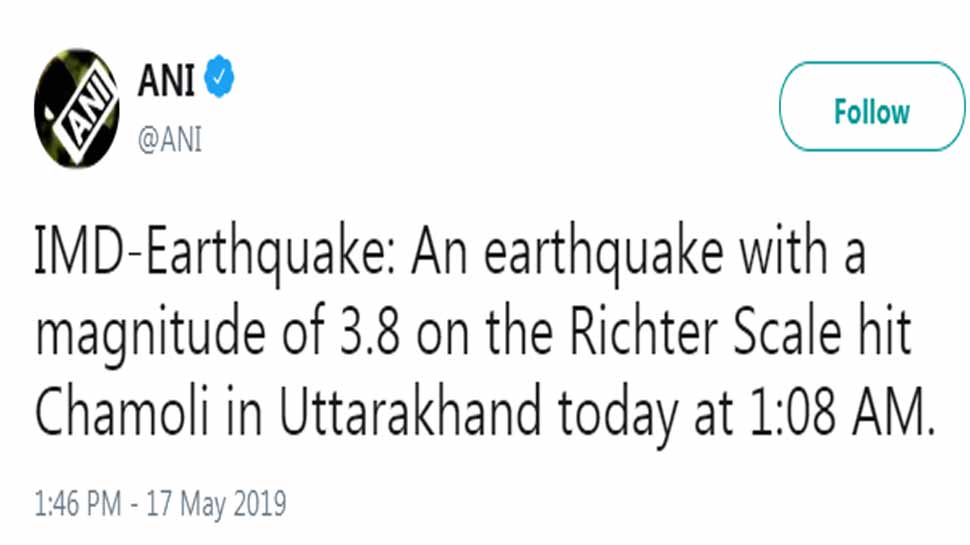Open the ANI display name link

pos(166,80)
